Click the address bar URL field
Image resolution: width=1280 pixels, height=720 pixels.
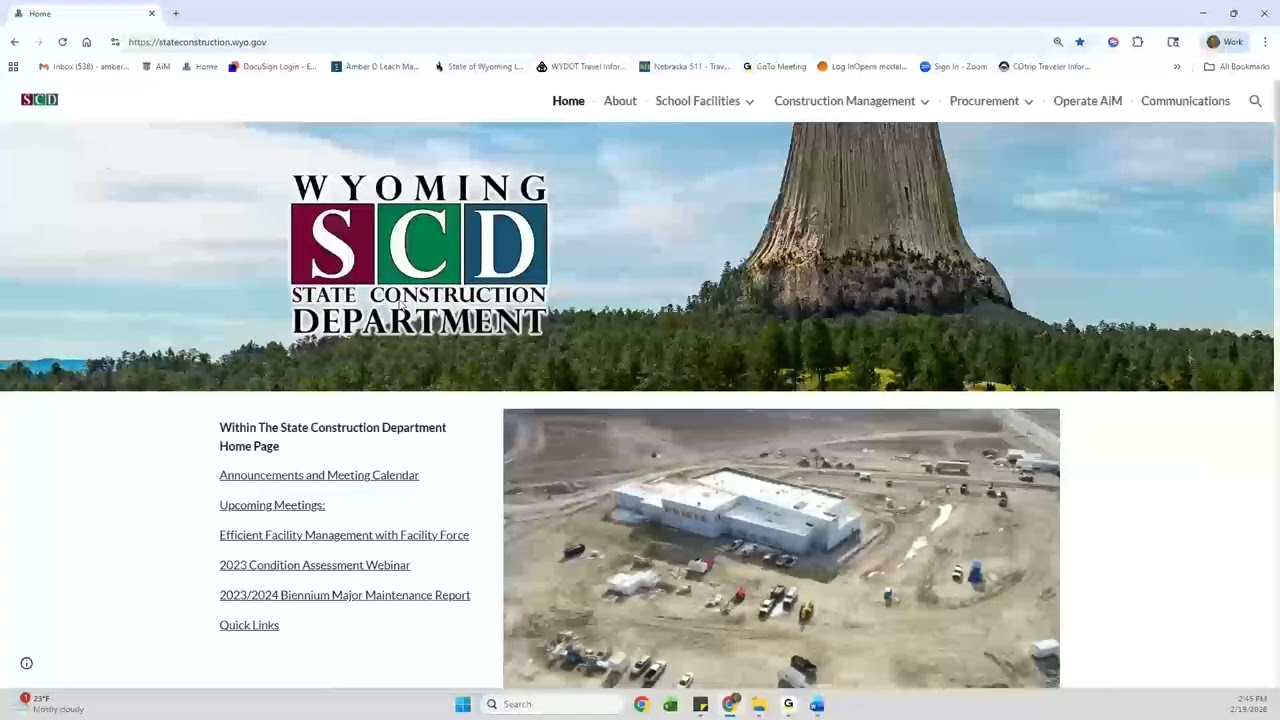click(x=580, y=42)
